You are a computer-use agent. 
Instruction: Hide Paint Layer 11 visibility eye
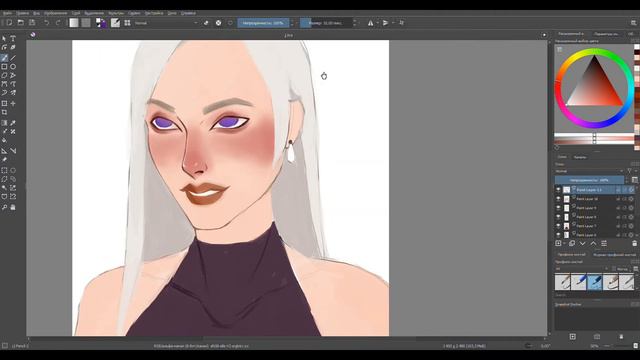(558, 189)
